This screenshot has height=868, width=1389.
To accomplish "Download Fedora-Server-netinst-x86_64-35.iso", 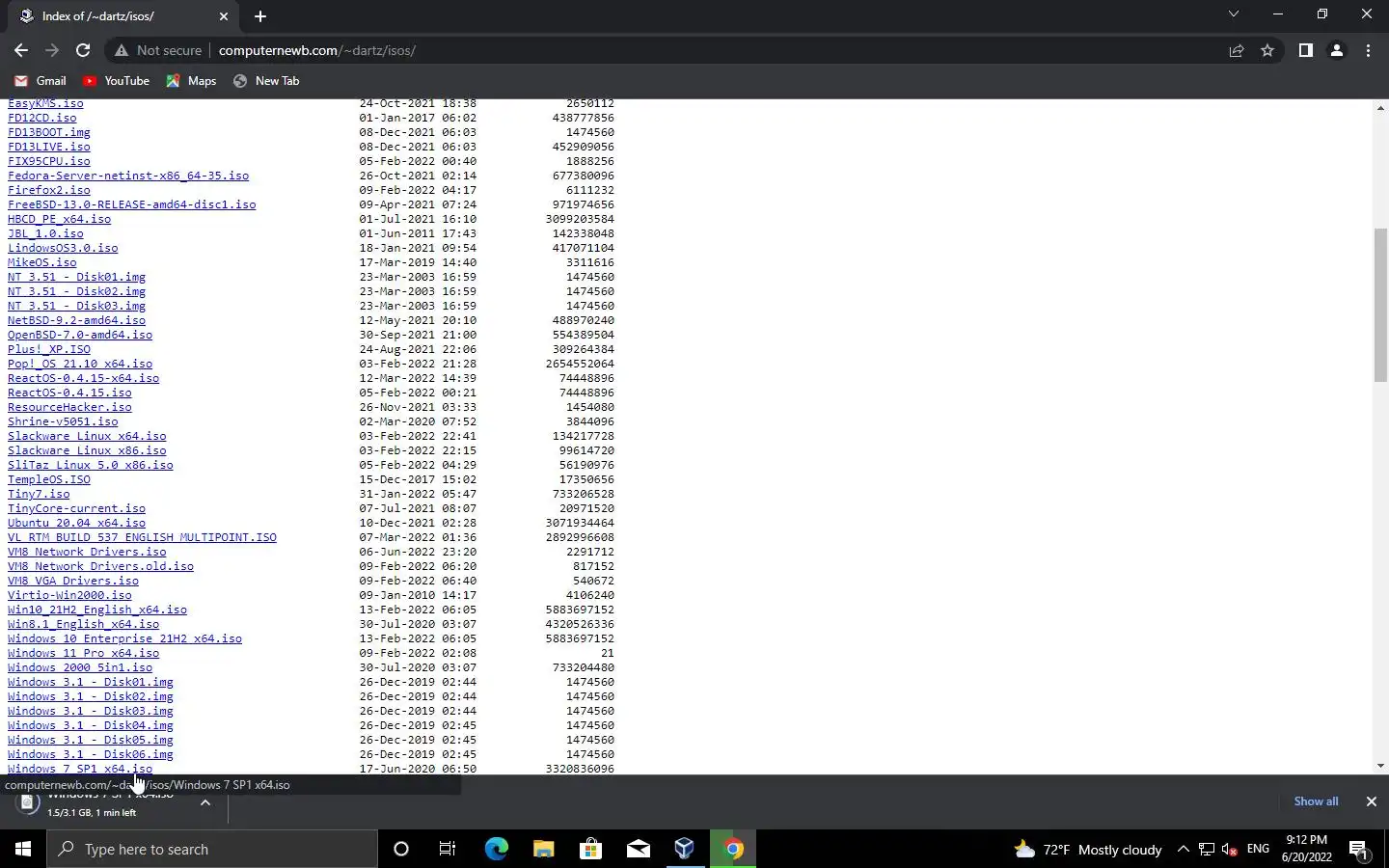I will (128, 176).
